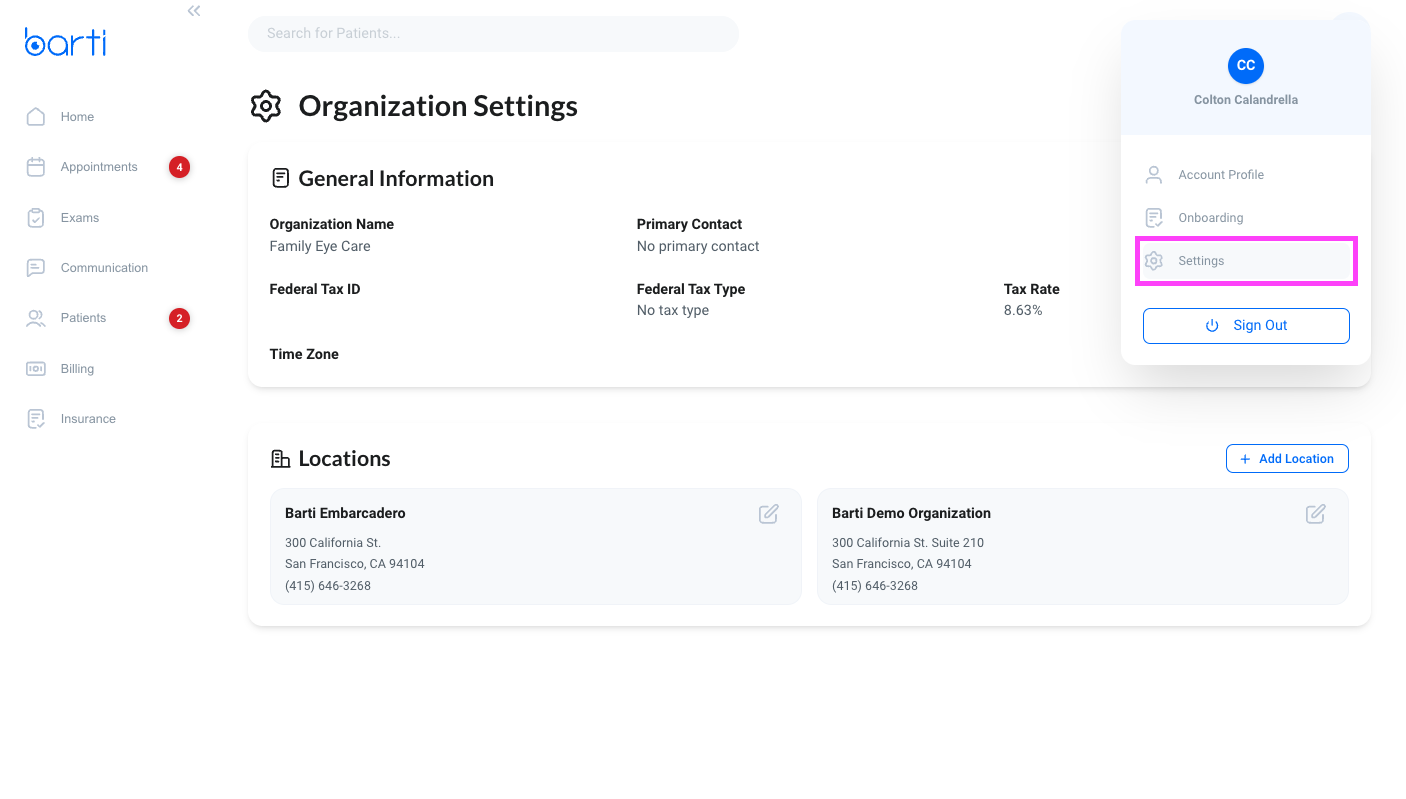Click the Onboarding checklist icon
Viewport: 1406px width, 799px height.
point(1154,218)
